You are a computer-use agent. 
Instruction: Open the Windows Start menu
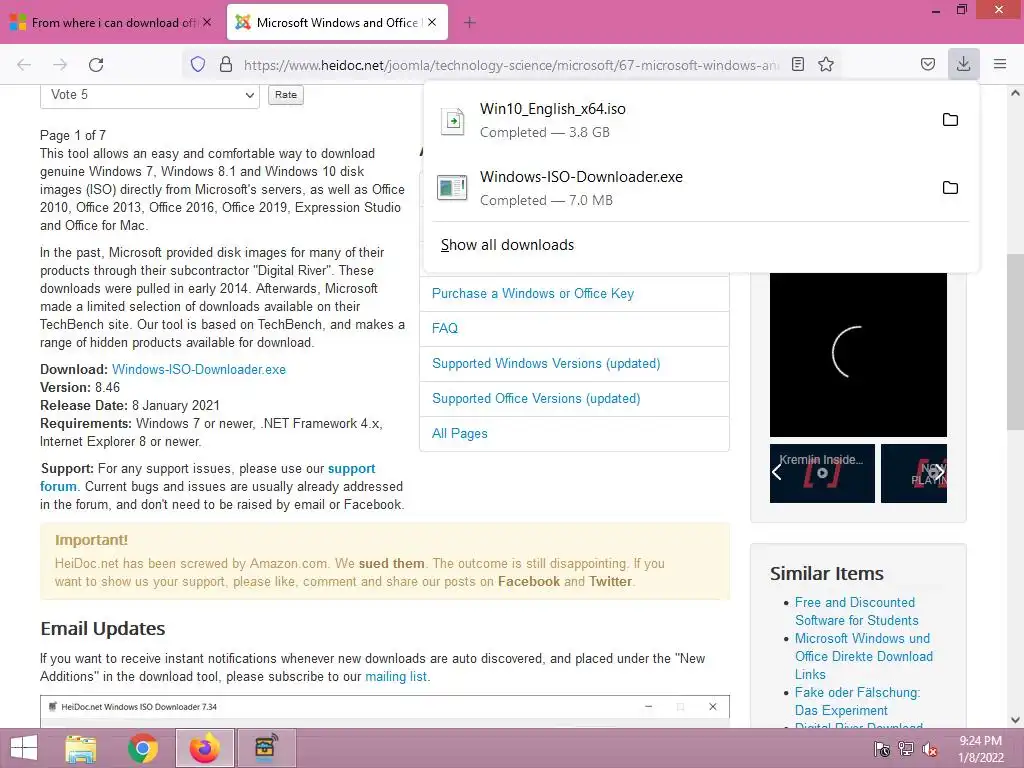tap(24, 748)
